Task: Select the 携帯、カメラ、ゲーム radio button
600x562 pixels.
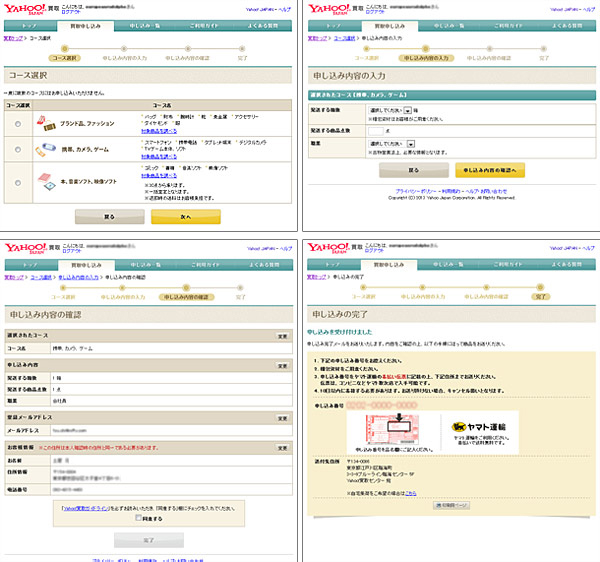Action: (x=18, y=152)
